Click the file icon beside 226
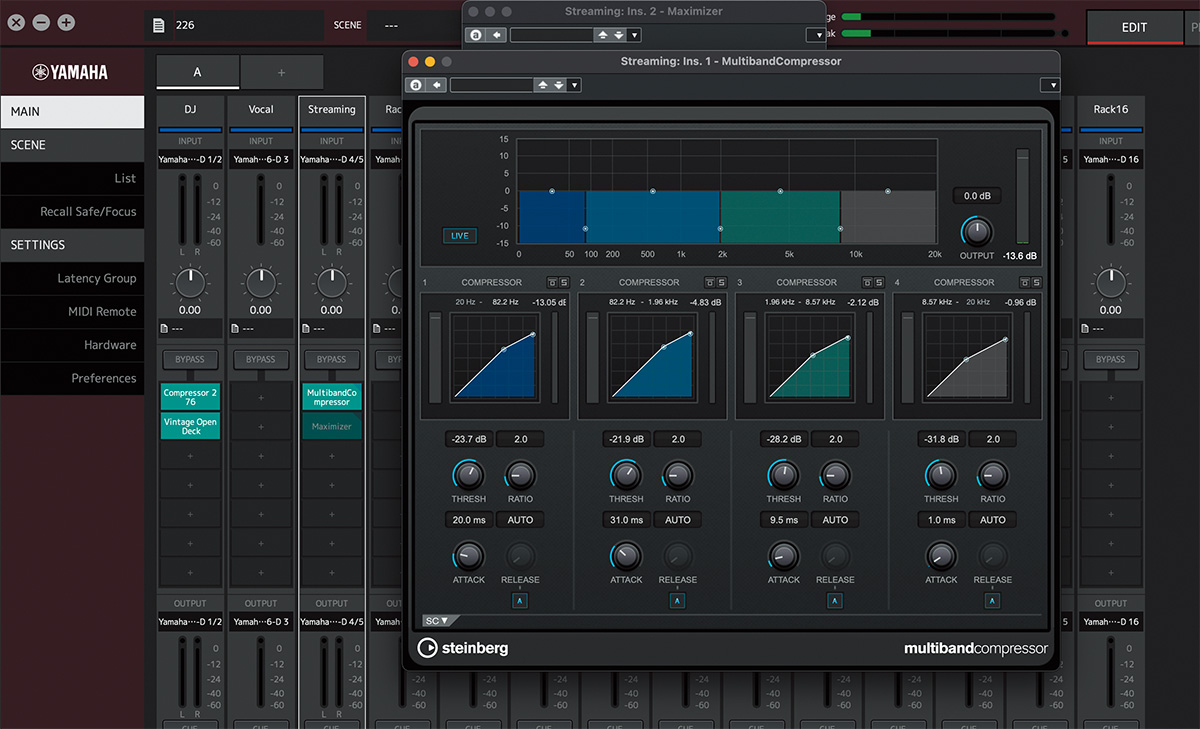This screenshot has width=1200, height=729. coord(158,25)
